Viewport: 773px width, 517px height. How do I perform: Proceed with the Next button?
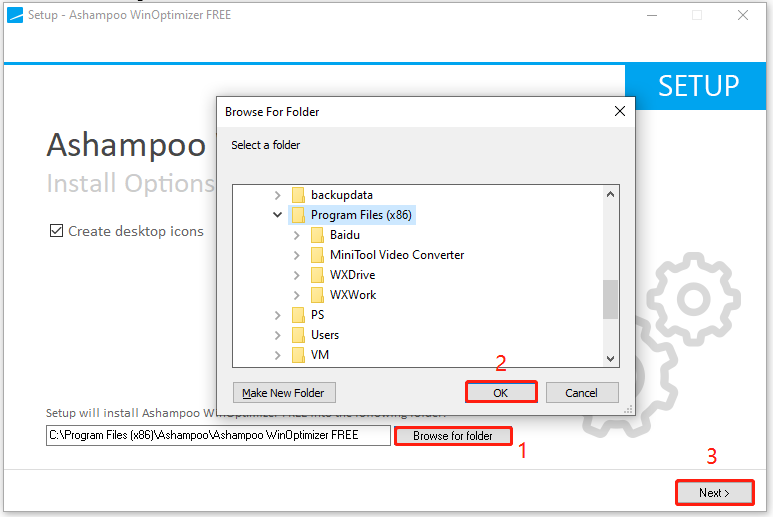coord(714,492)
